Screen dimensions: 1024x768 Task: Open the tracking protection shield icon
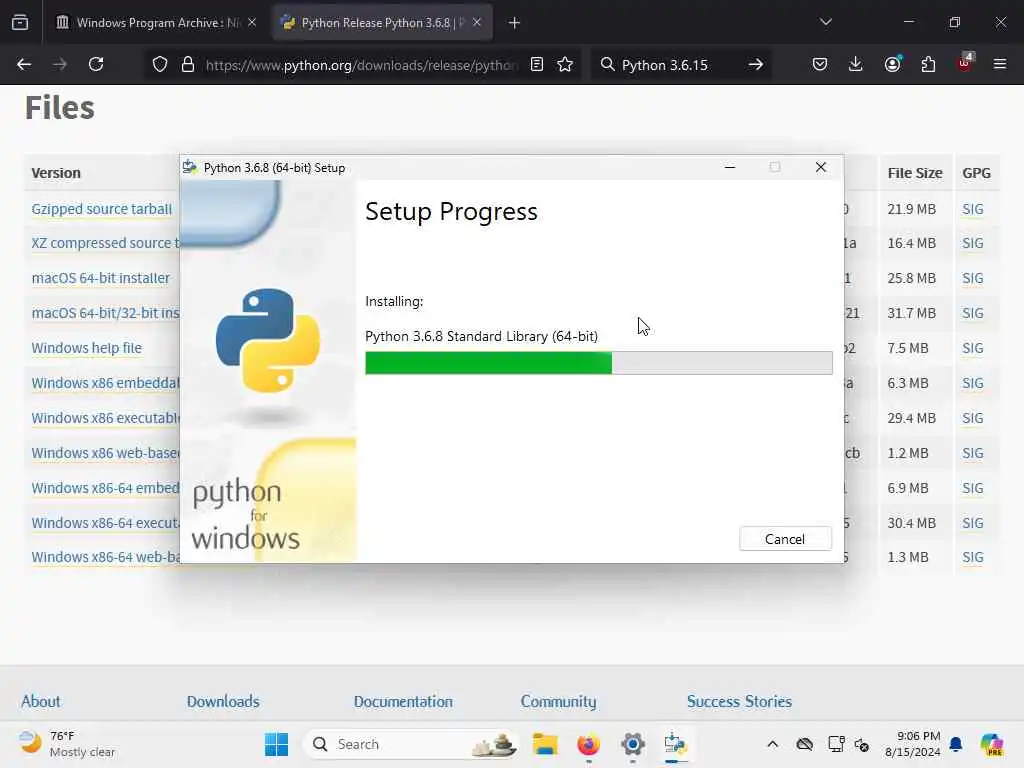[160, 64]
